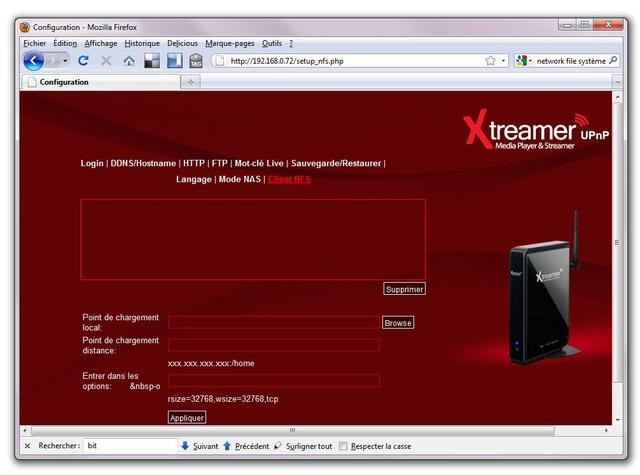Bookmark this page with the star icon
Image resolution: width=640 pixels, height=475 pixels.
coord(490,61)
